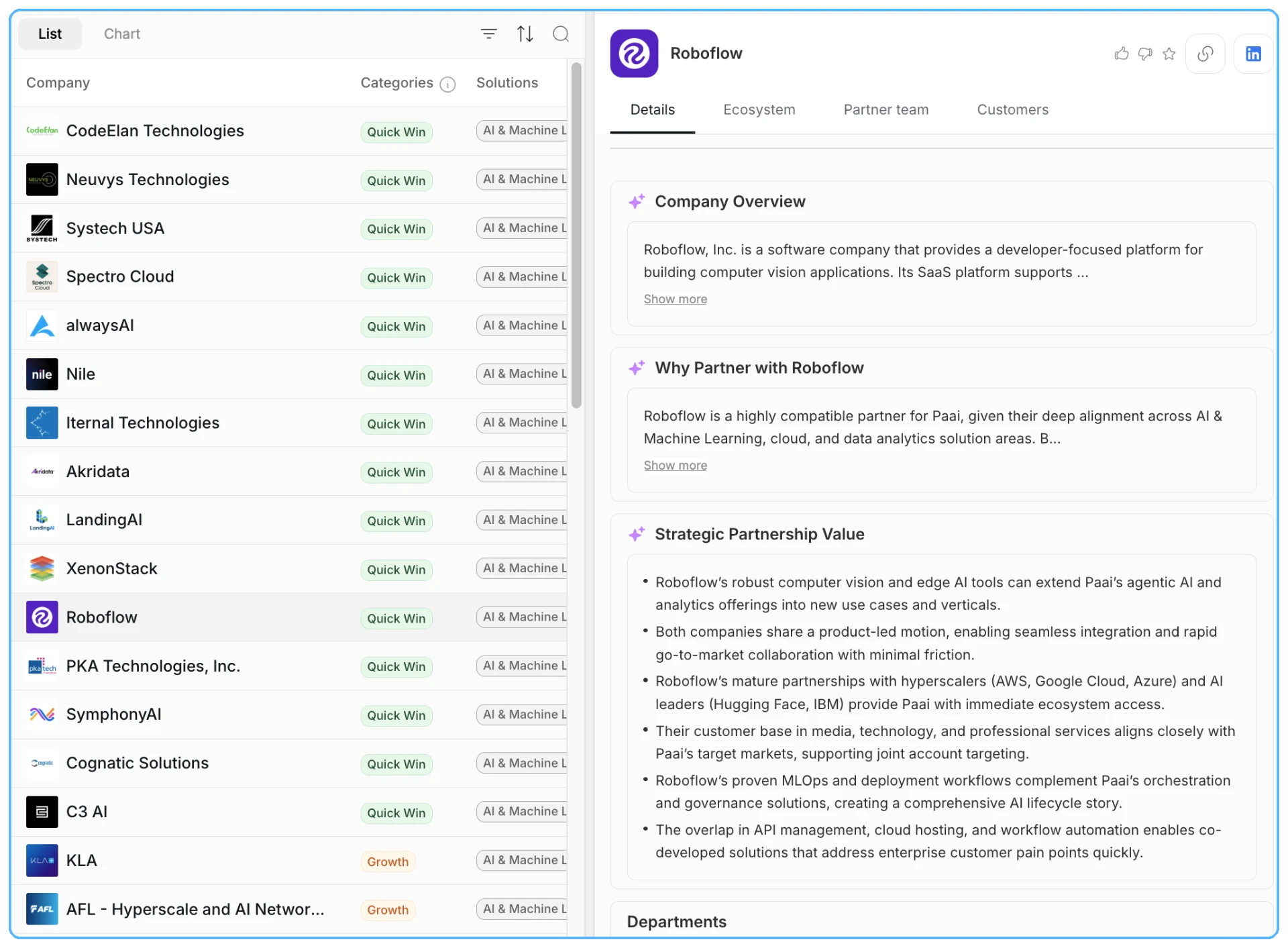The height and width of the screenshot is (948, 1288).
Task: Open the filter icon in list toolbar
Action: pos(489,34)
